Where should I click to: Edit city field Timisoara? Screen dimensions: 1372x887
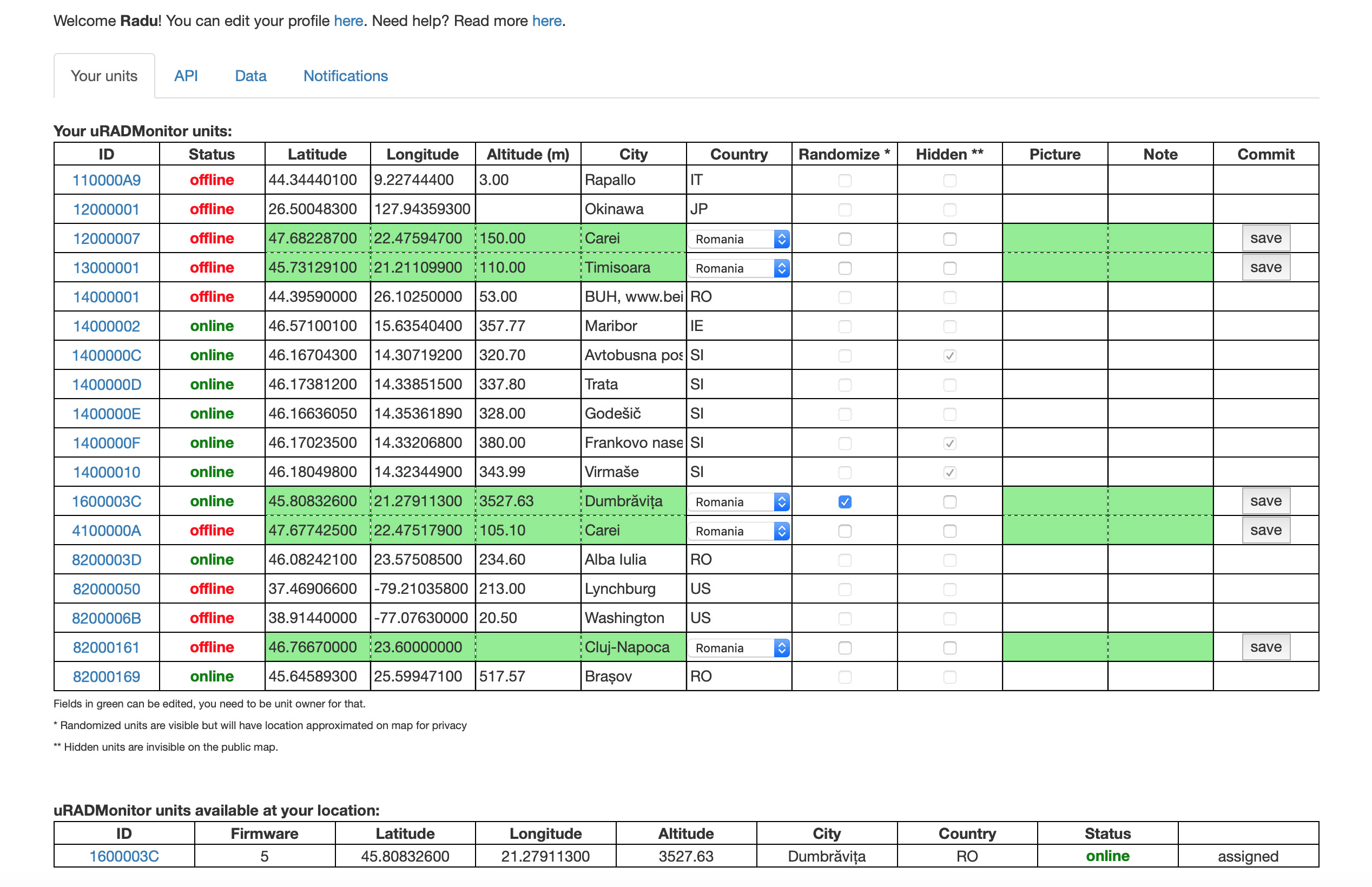634,268
